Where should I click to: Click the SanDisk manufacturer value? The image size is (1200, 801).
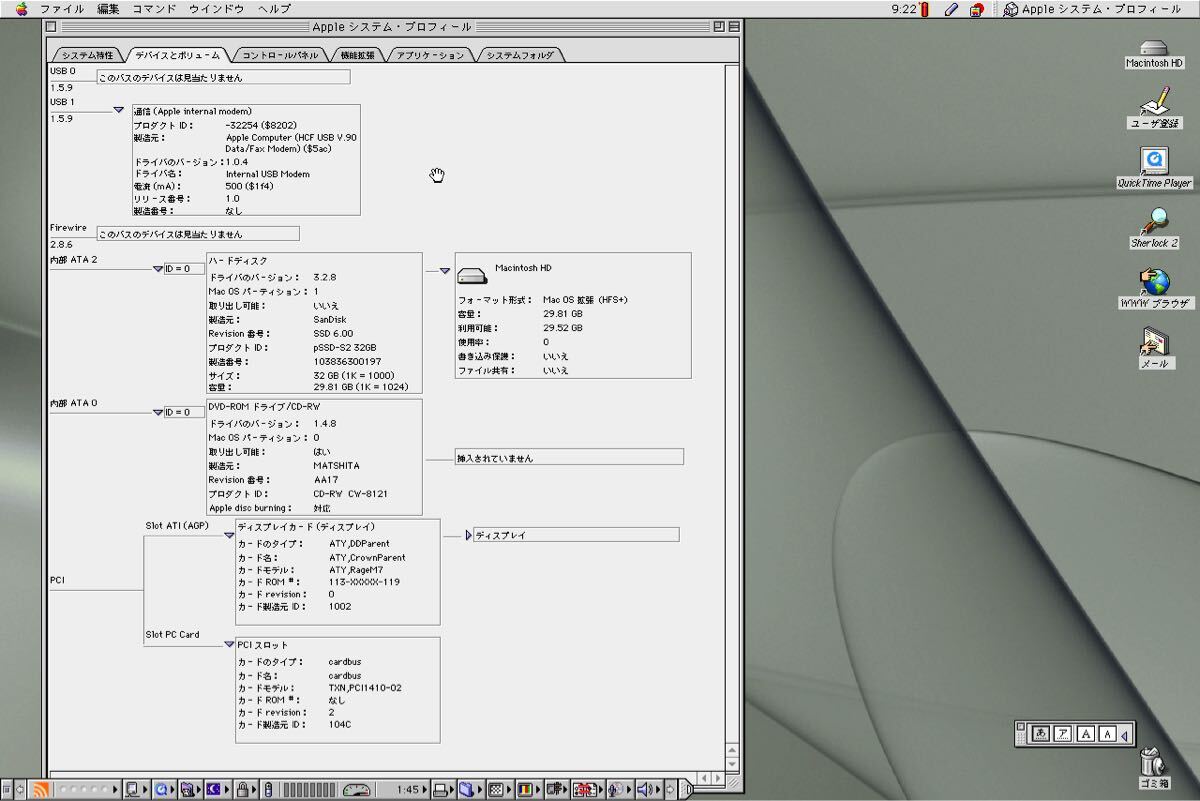(x=329, y=320)
